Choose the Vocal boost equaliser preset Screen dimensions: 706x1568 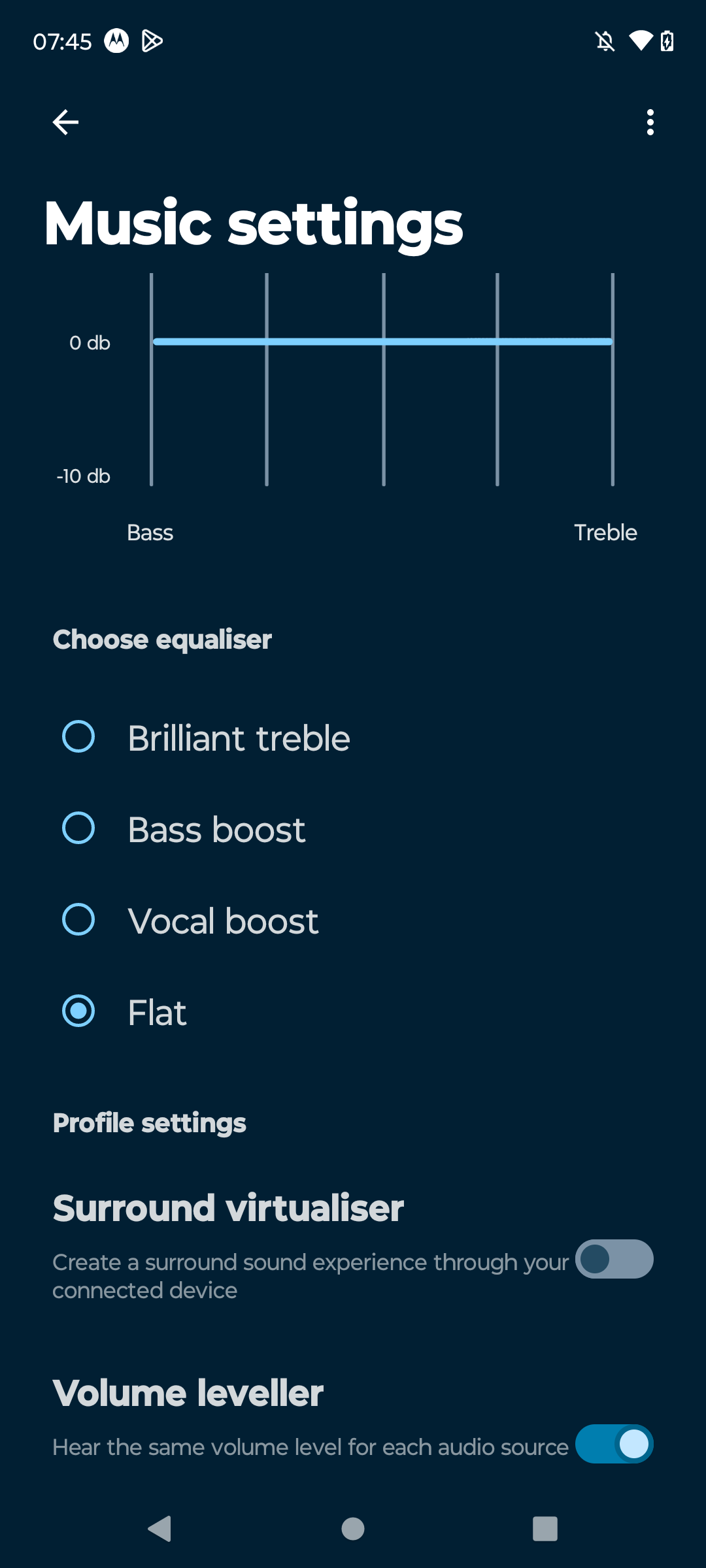(353, 920)
